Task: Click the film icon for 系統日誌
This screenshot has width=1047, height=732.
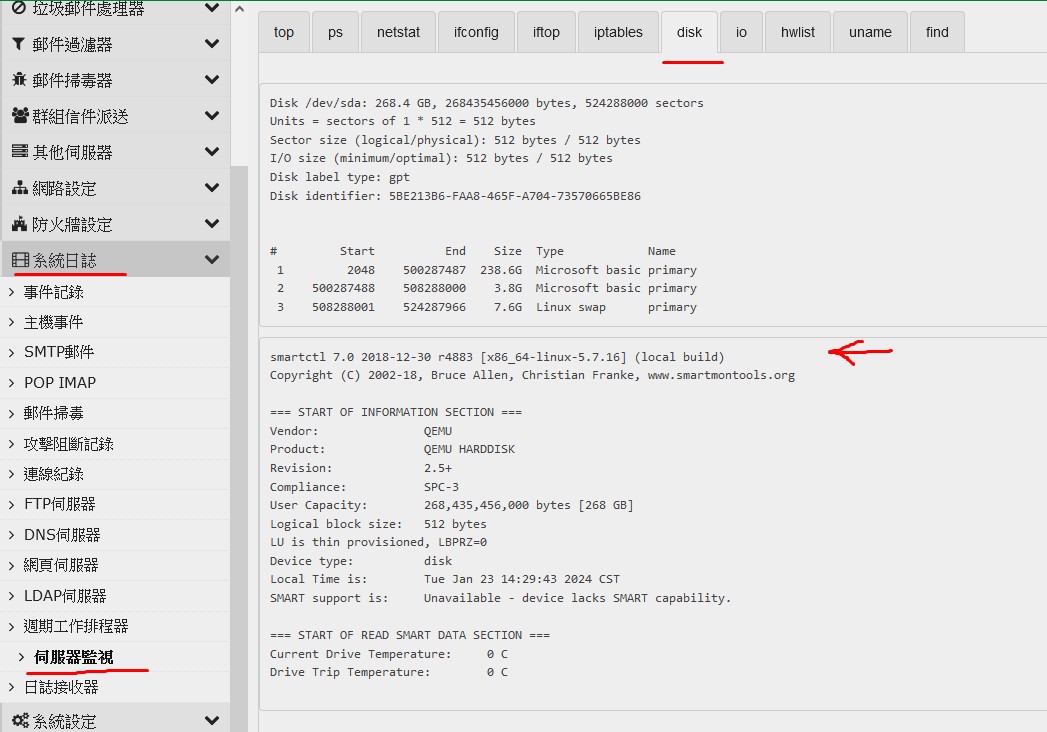Action: (x=19, y=260)
